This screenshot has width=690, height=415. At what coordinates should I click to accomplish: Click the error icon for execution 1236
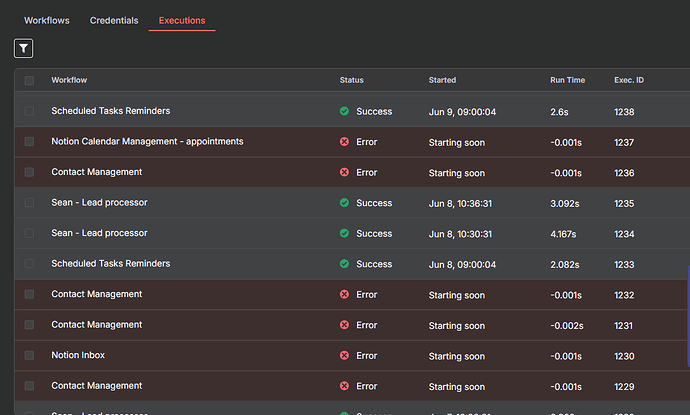tap(345, 172)
